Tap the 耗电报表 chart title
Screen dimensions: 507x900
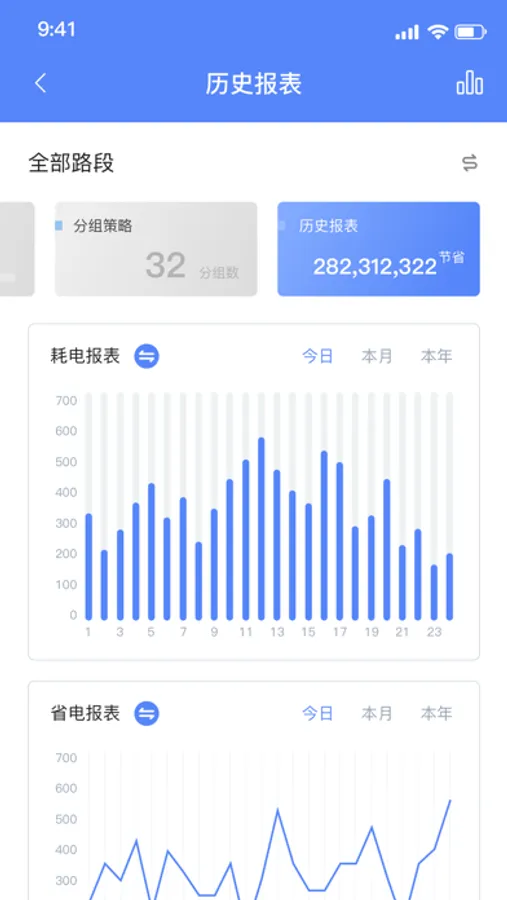[86, 356]
